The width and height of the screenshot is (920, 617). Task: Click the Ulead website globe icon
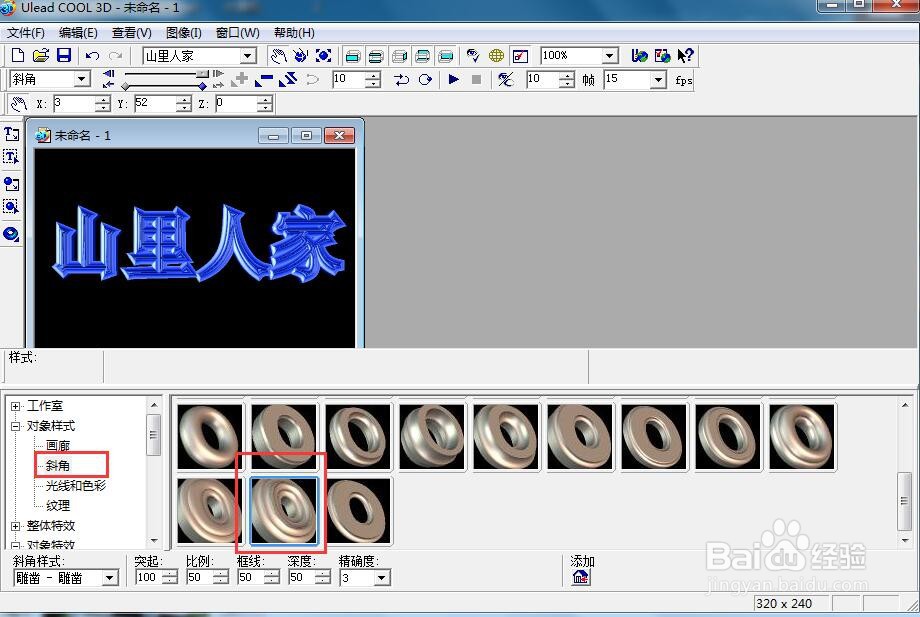tap(639, 56)
